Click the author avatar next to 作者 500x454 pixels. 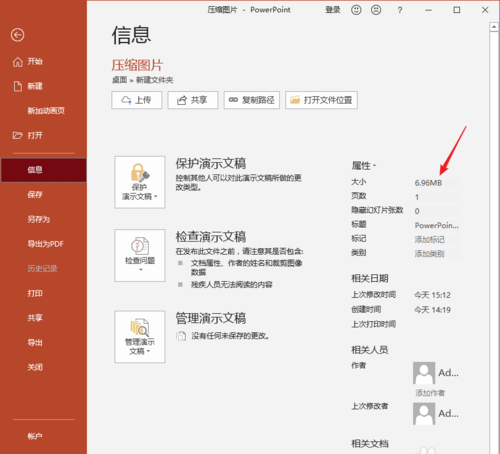pos(424,373)
